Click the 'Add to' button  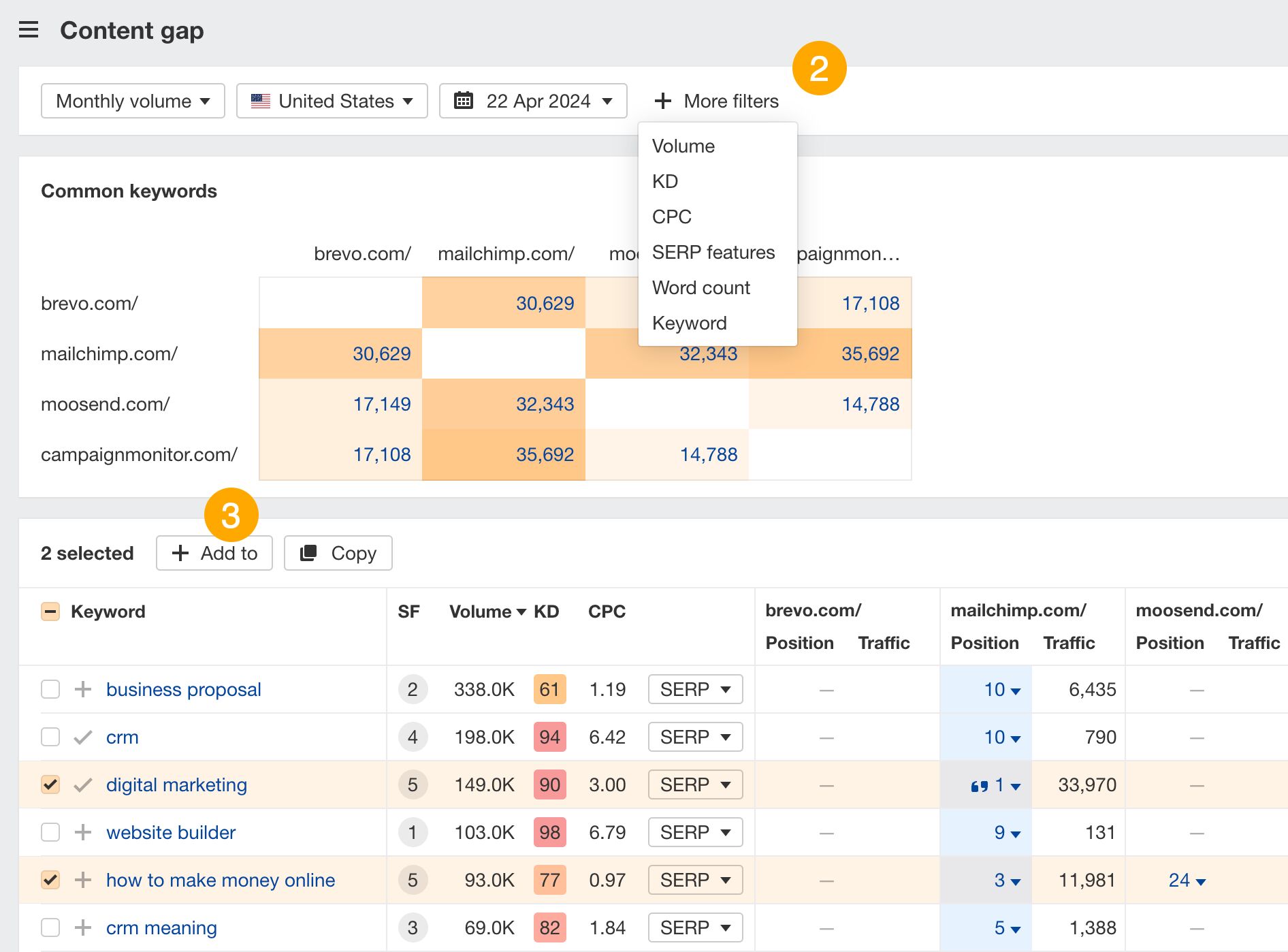214,553
